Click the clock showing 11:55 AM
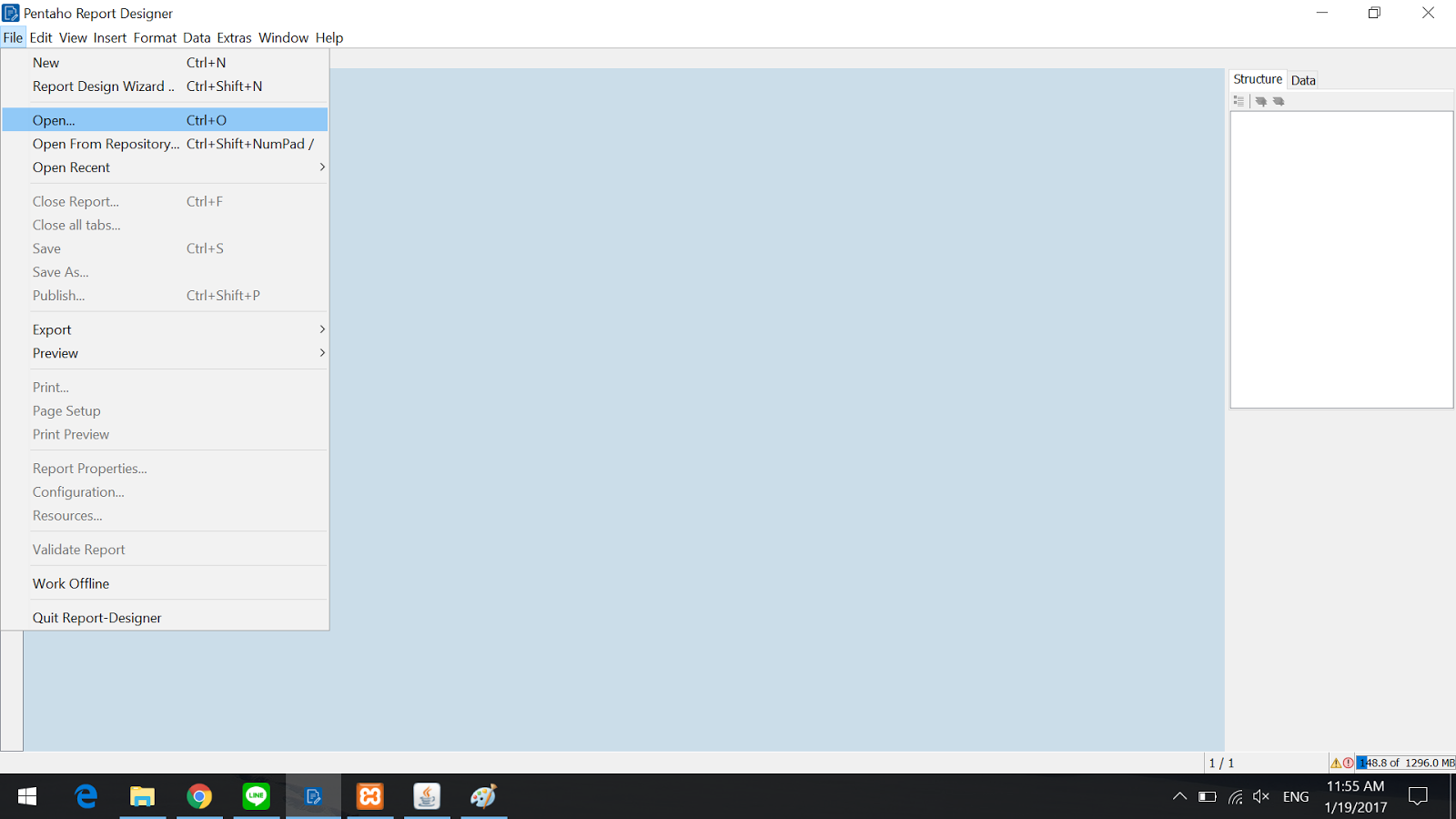This screenshot has width=1456, height=819. (1355, 786)
